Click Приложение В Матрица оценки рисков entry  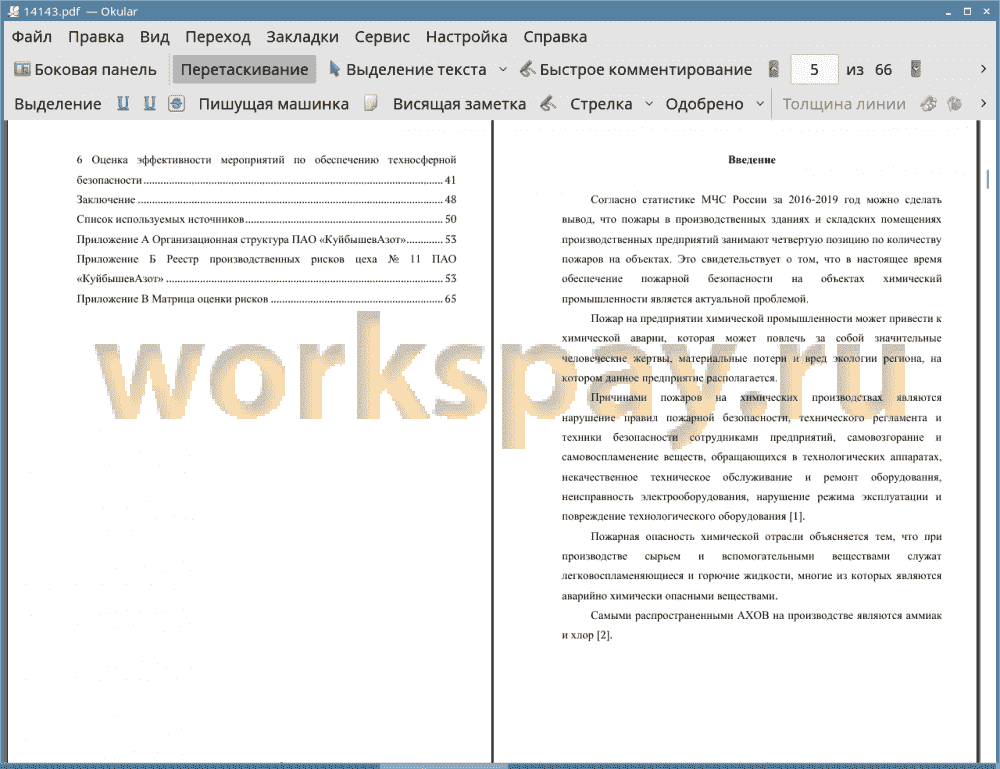click(266, 299)
